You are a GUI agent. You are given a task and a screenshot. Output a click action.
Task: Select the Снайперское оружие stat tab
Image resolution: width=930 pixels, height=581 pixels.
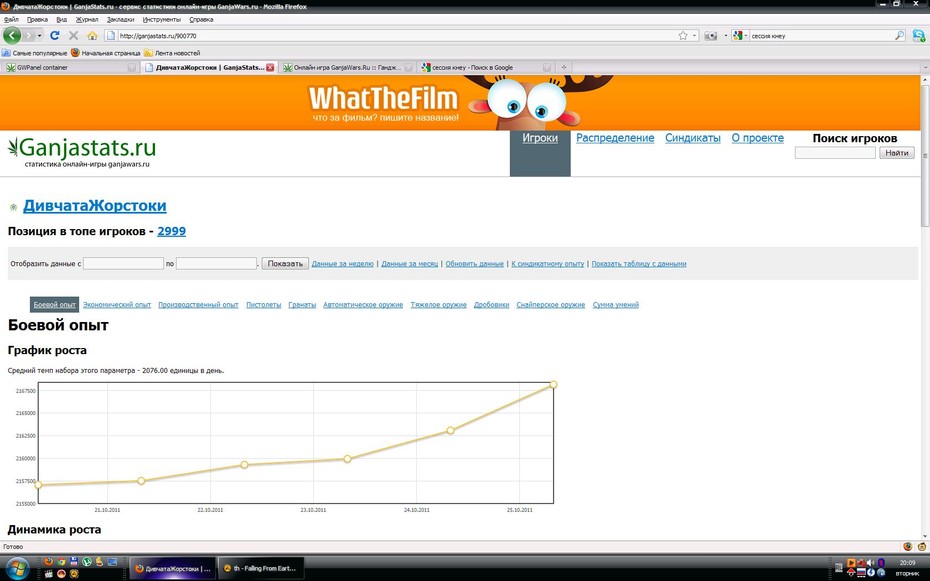point(550,305)
